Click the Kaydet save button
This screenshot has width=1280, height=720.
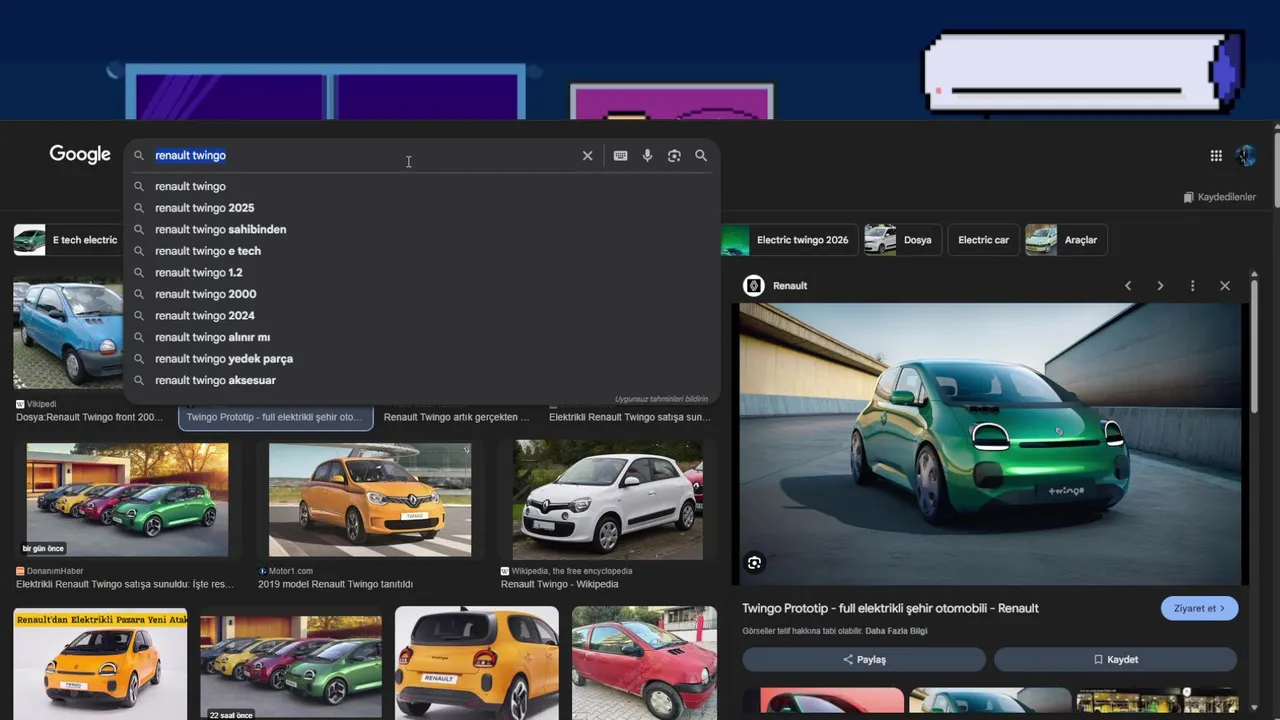click(x=1115, y=660)
